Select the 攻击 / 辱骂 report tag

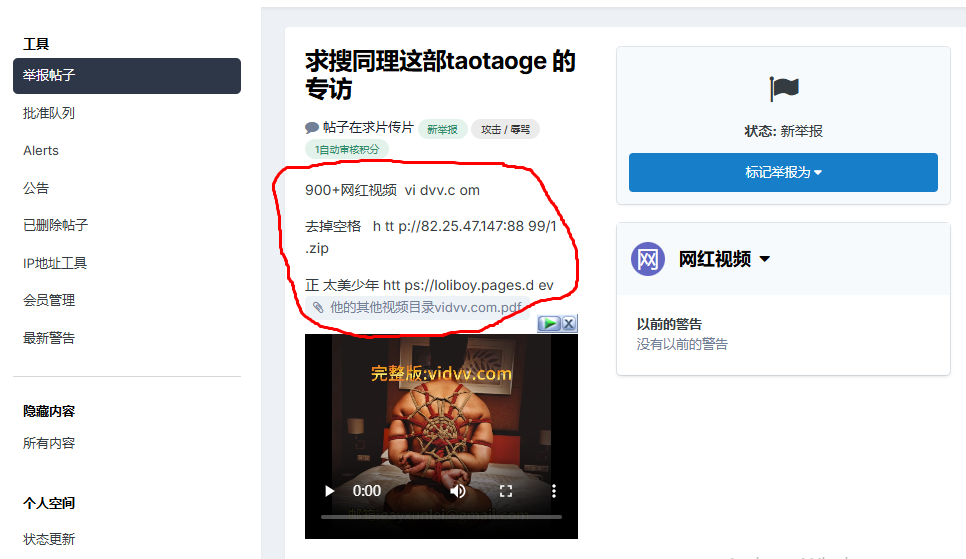(x=505, y=129)
